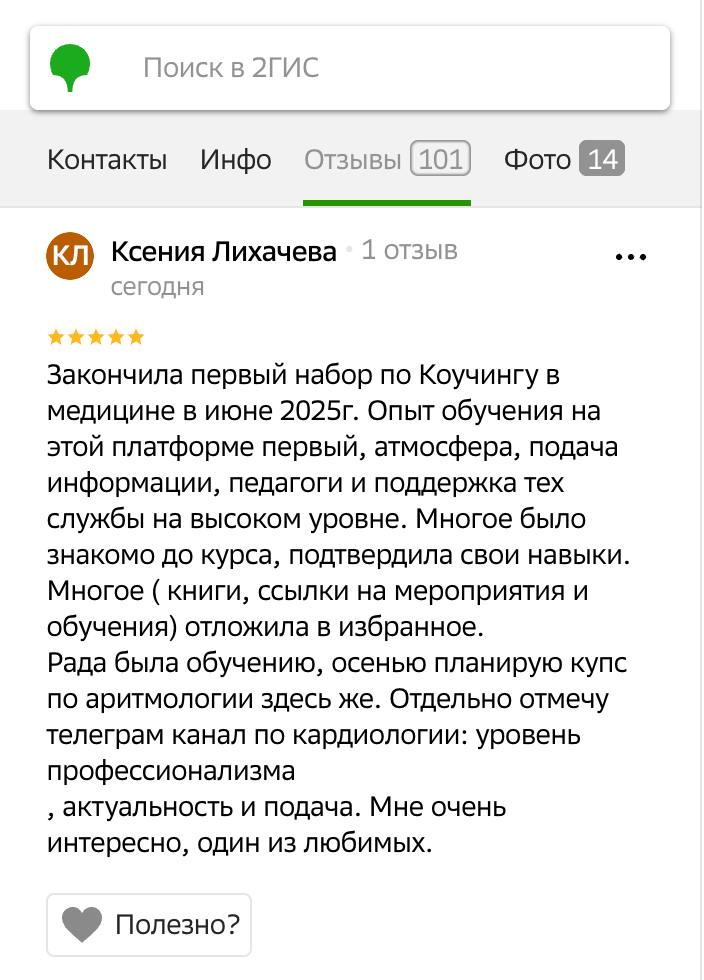This screenshot has width=704, height=980.
Task: Open the Контакты tab
Action: tap(107, 159)
